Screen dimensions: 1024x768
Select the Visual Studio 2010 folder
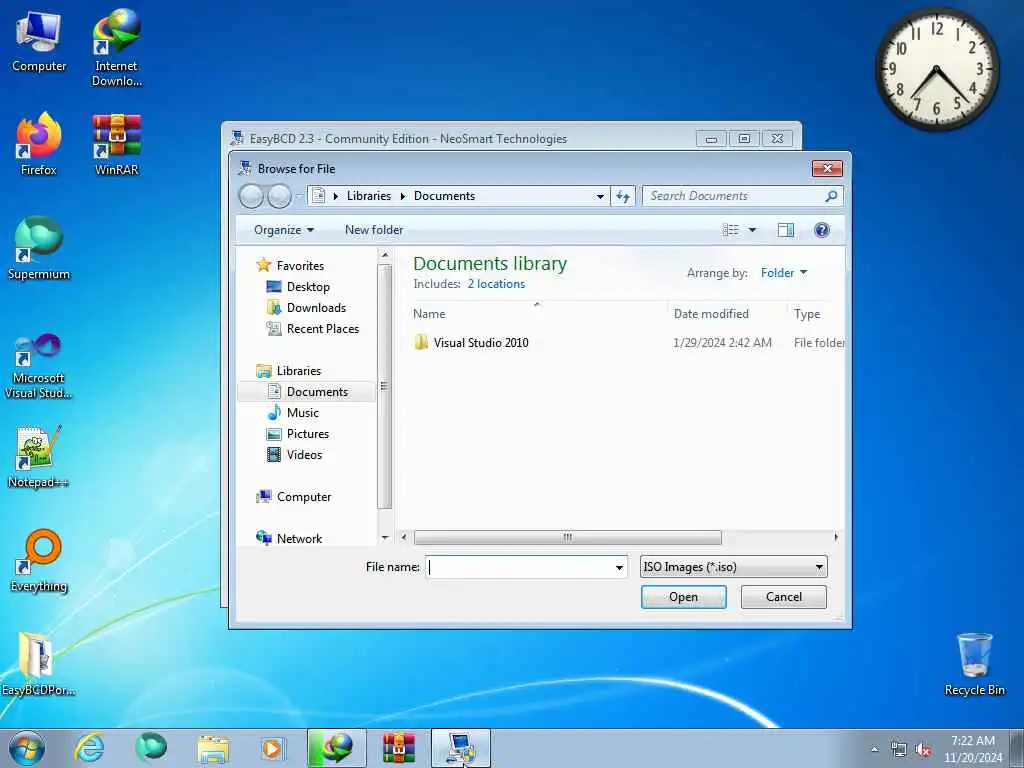click(481, 343)
